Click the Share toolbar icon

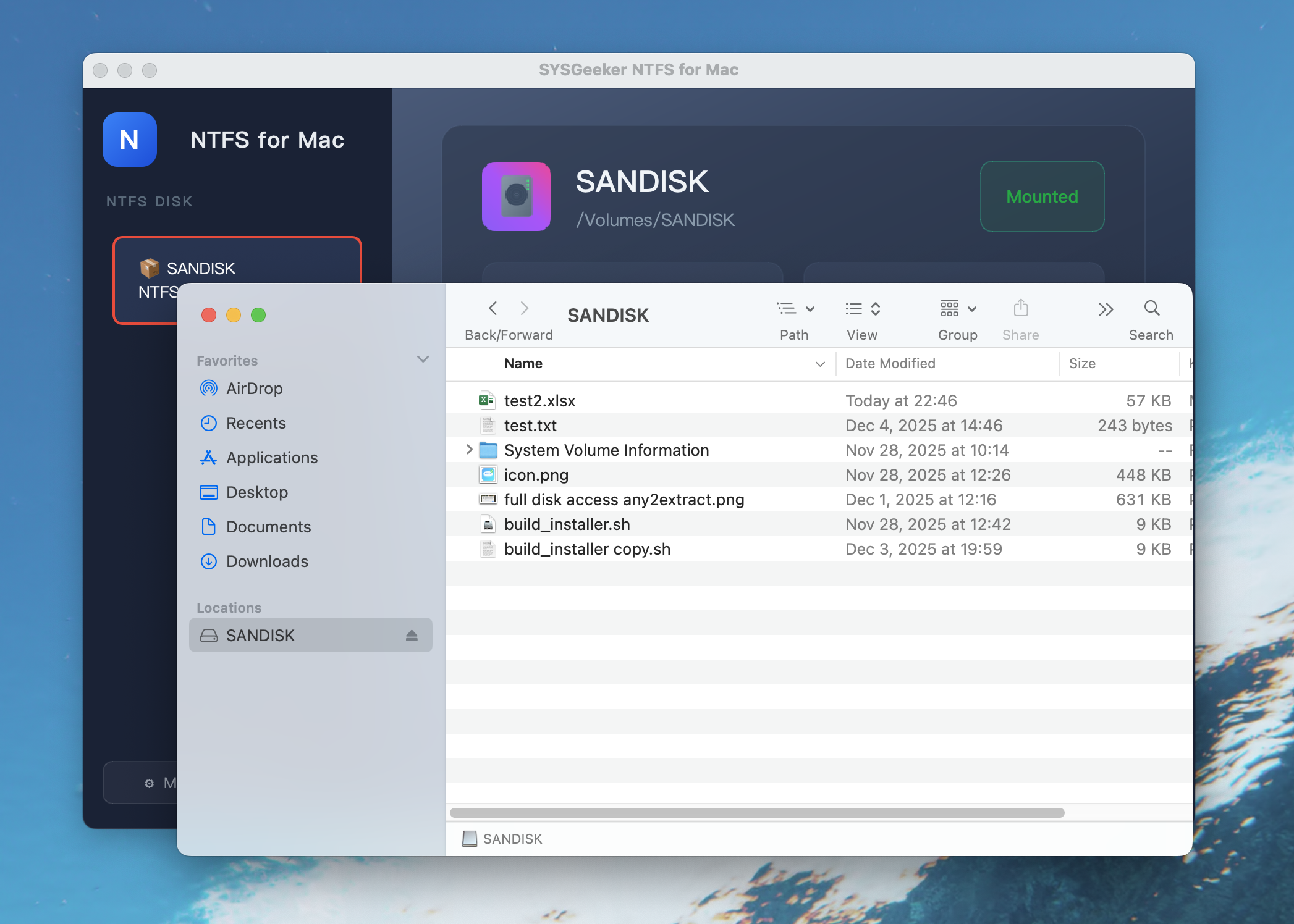coord(1020,308)
